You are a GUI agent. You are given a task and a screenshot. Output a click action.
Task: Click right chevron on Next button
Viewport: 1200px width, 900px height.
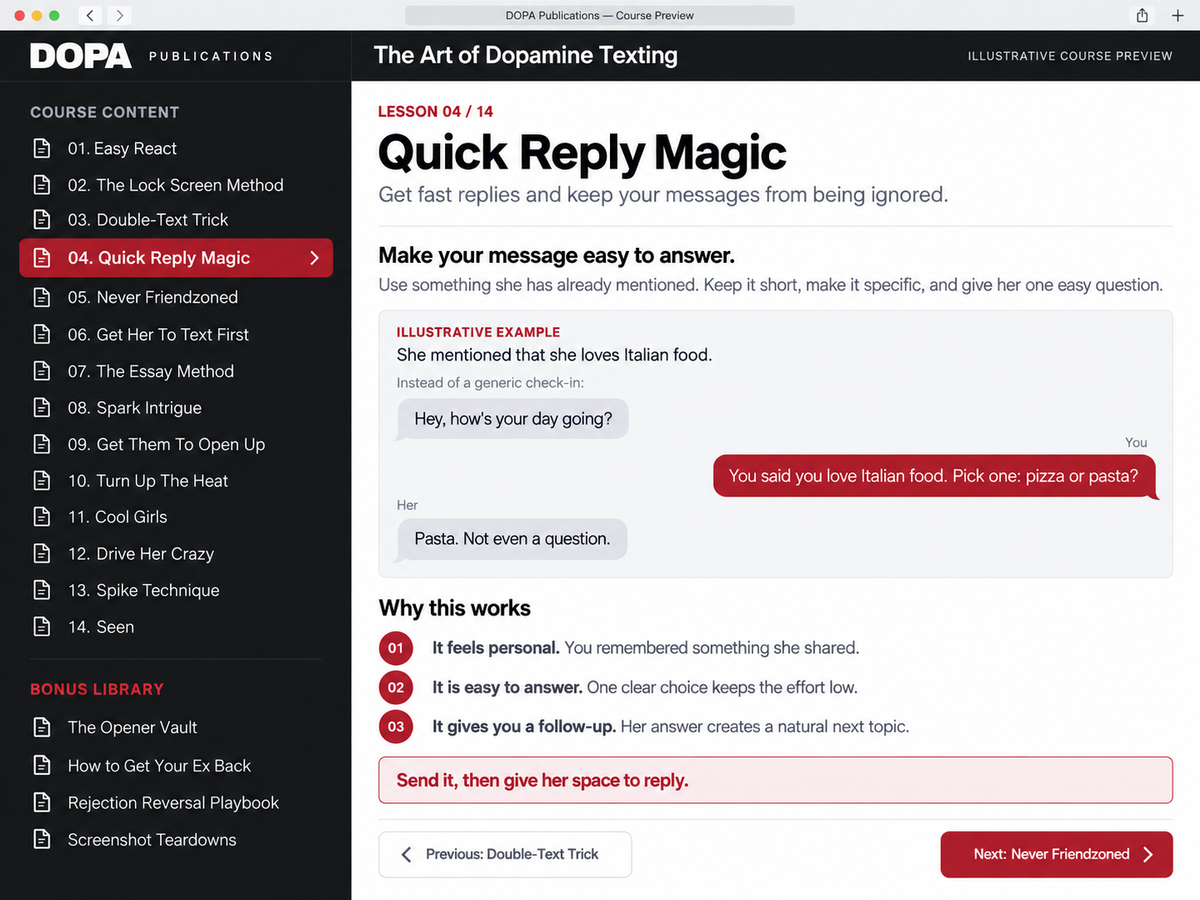click(1148, 854)
